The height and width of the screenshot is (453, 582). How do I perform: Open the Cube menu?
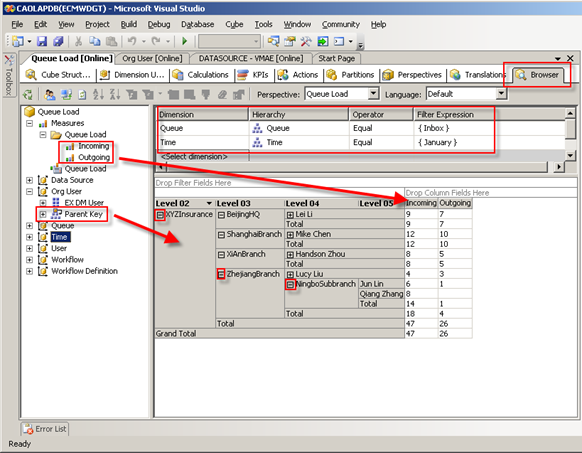click(234, 25)
